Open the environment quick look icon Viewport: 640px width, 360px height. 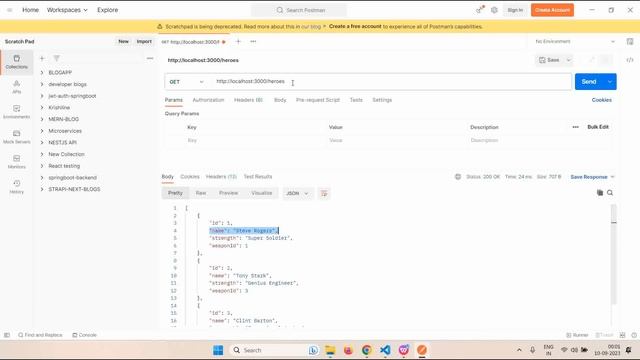point(630,41)
